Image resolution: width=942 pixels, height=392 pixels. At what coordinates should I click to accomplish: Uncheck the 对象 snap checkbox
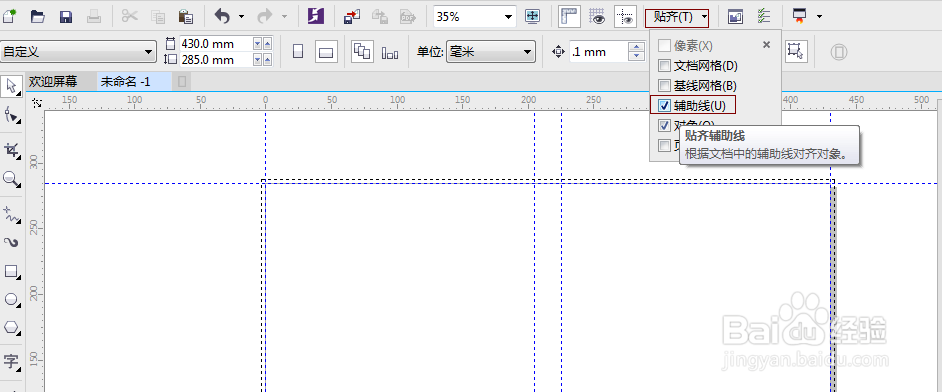[x=664, y=125]
